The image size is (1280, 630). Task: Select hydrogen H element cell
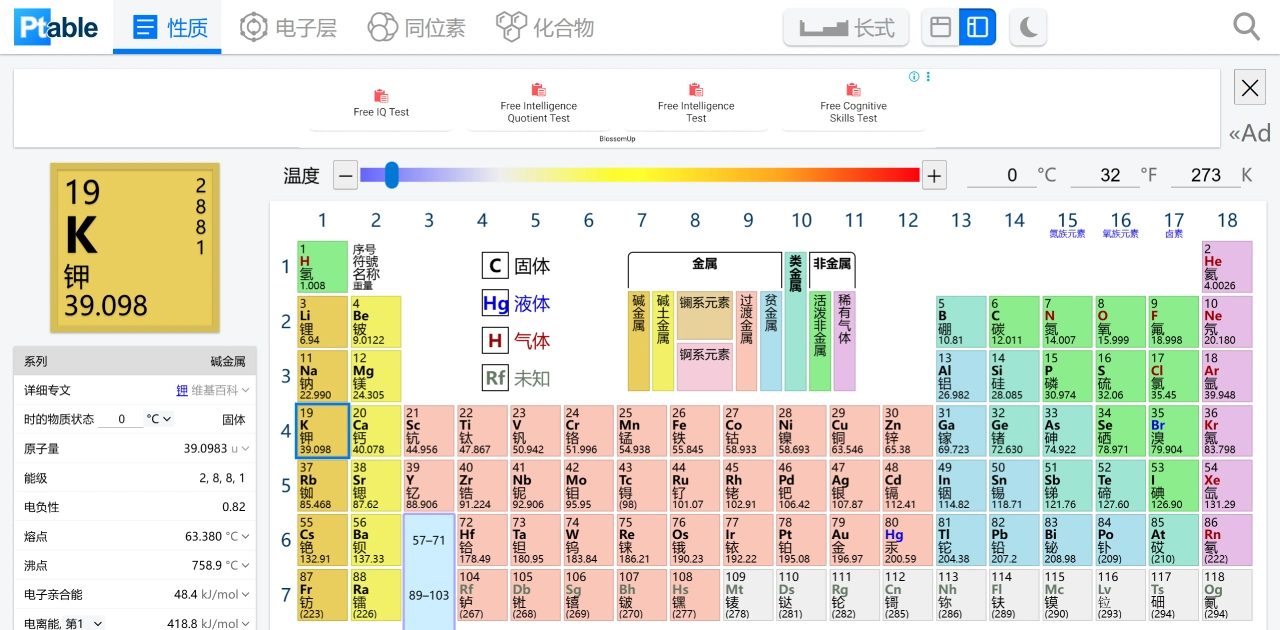(x=322, y=266)
